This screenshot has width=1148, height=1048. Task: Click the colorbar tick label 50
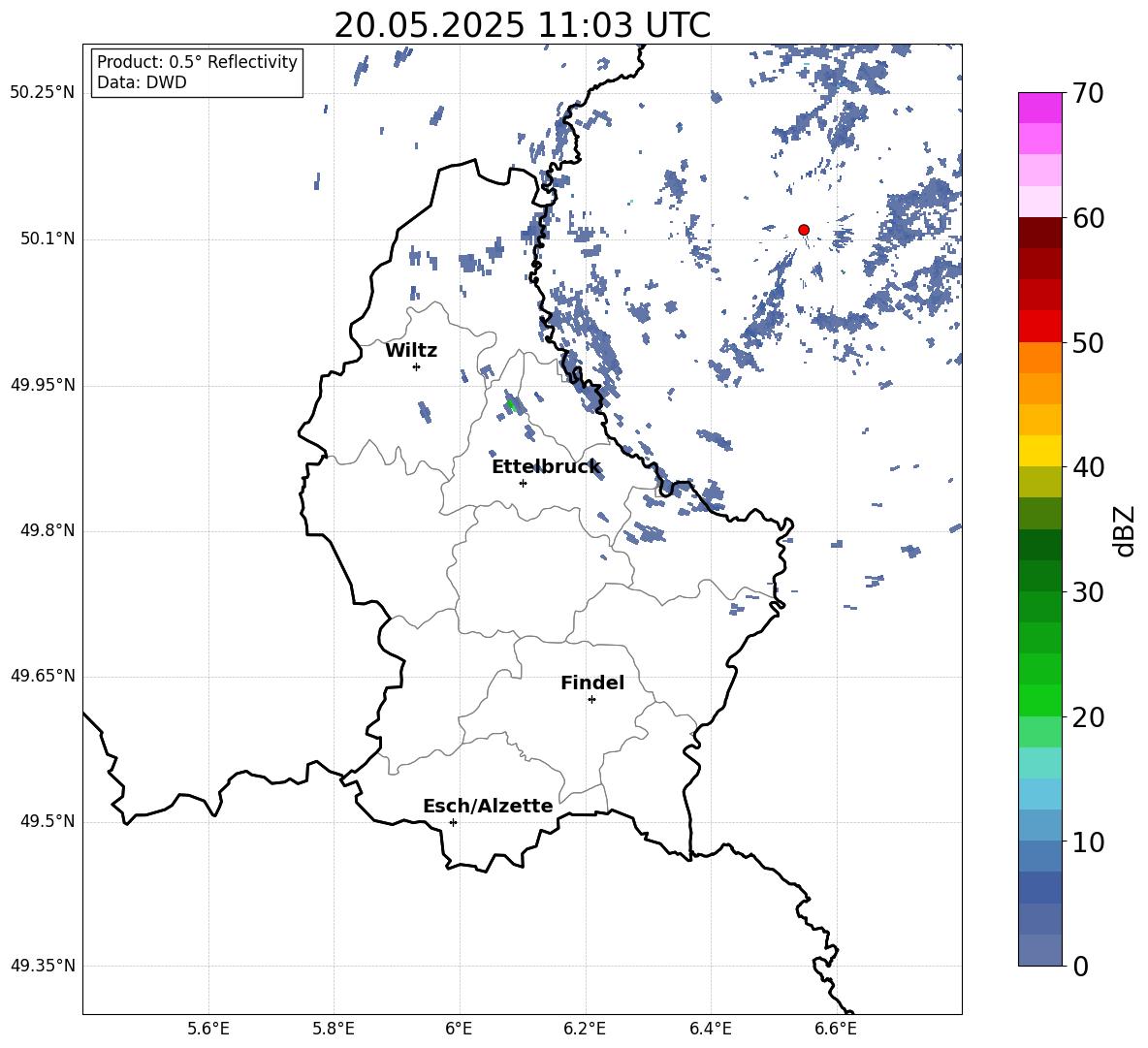click(x=1088, y=342)
